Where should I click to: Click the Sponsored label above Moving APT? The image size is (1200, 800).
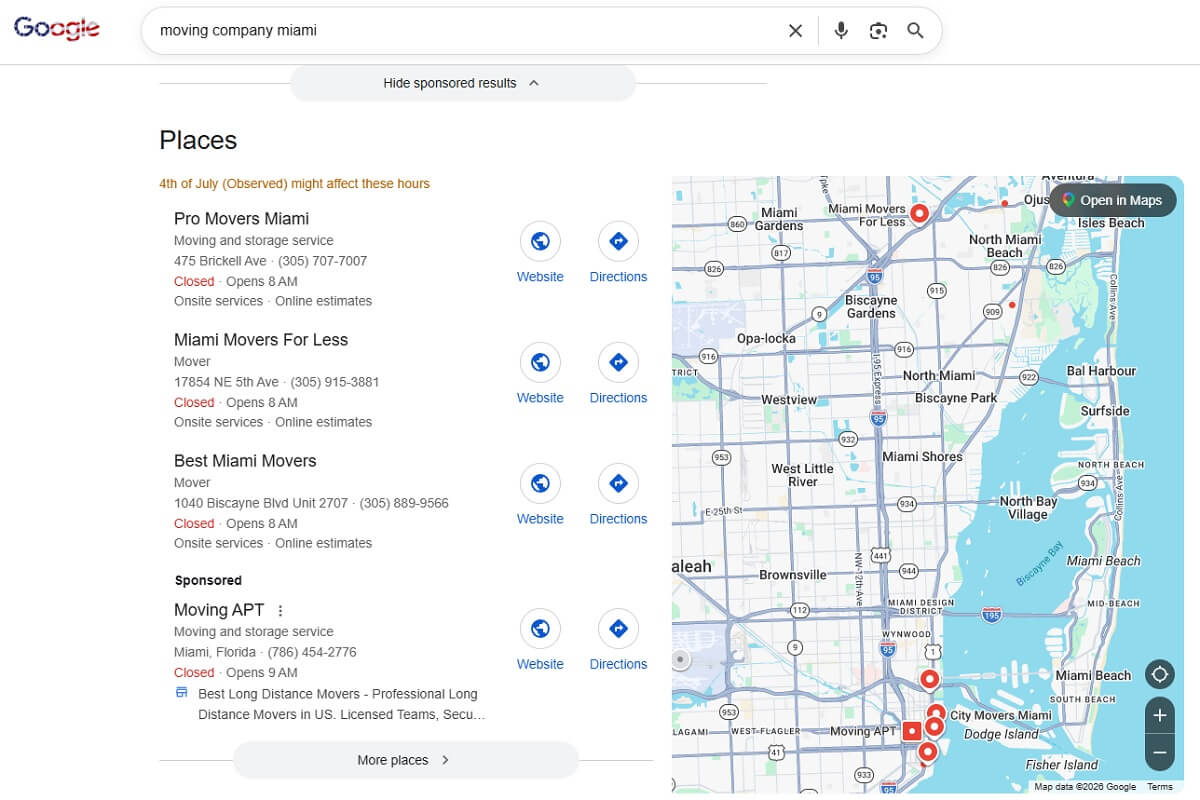point(208,580)
